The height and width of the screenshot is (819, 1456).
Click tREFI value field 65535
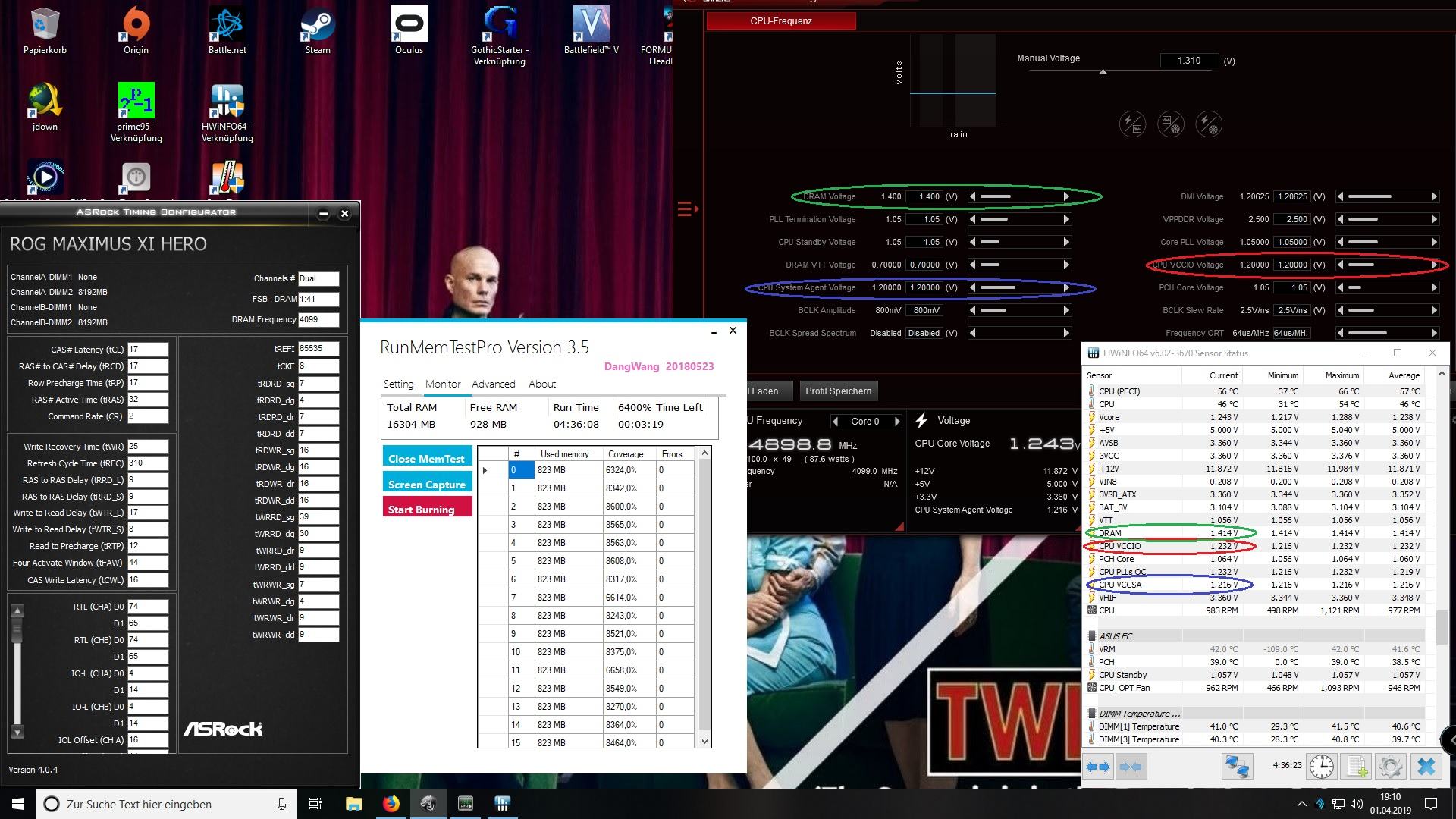[x=318, y=348]
